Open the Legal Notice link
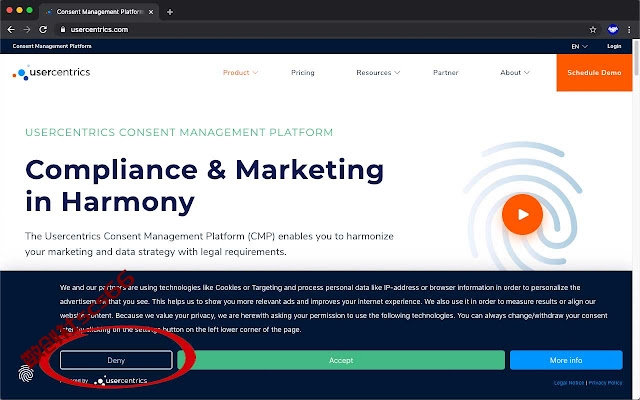640x400 pixels. [x=569, y=383]
